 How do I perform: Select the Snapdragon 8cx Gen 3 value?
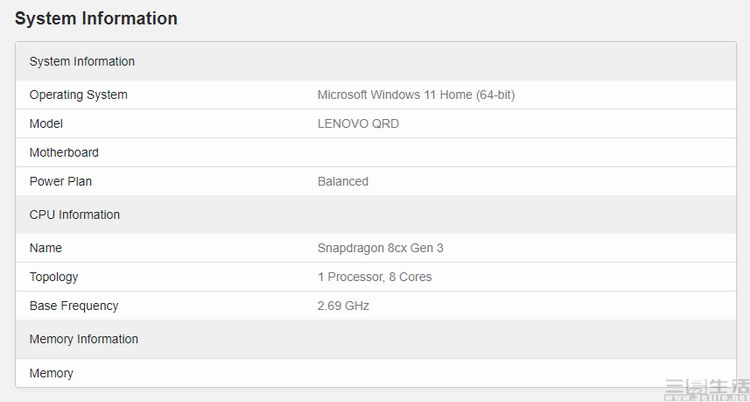(x=380, y=248)
